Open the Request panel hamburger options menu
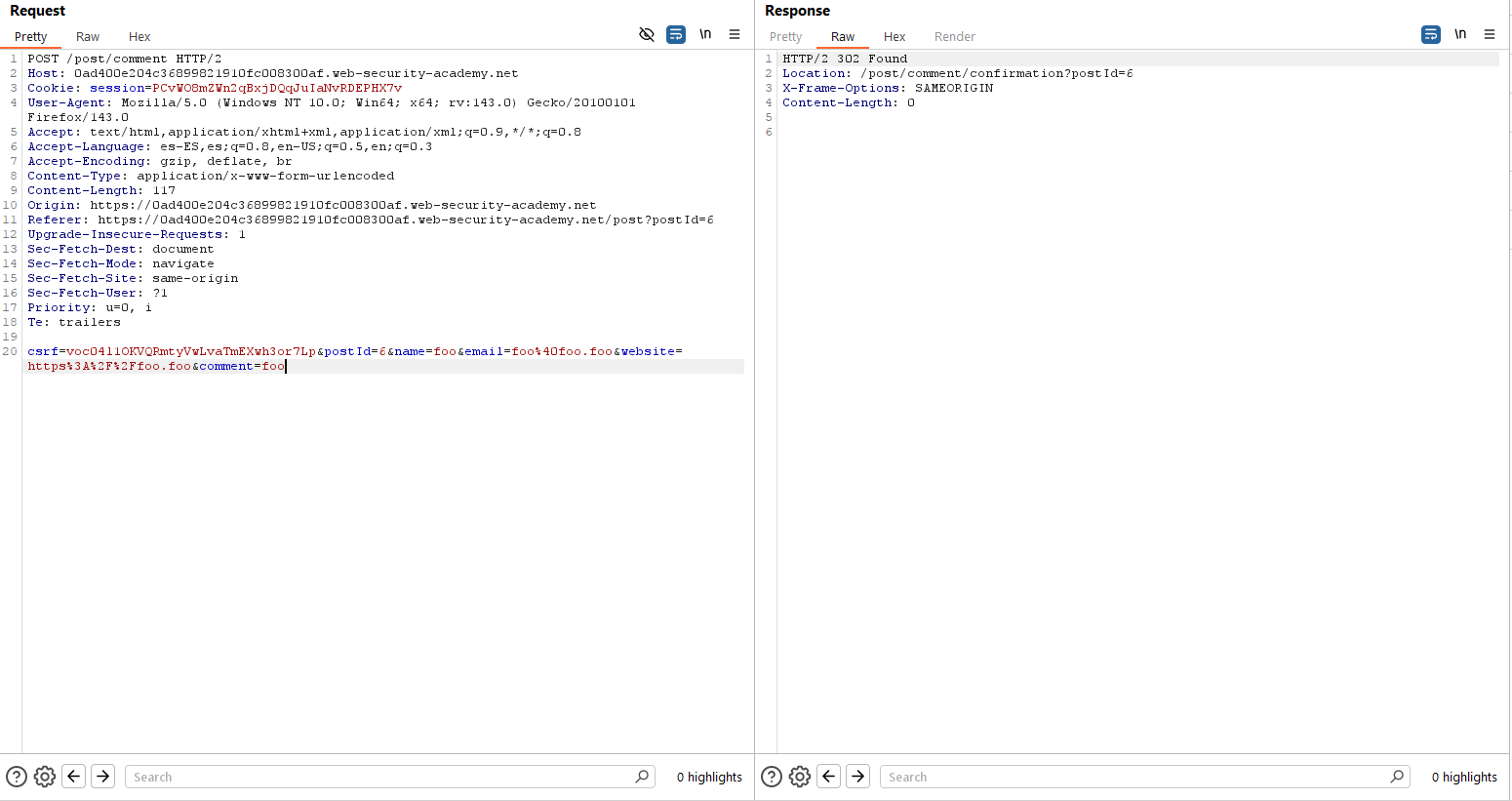This screenshot has width=1512, height=801. click(735, 35)
